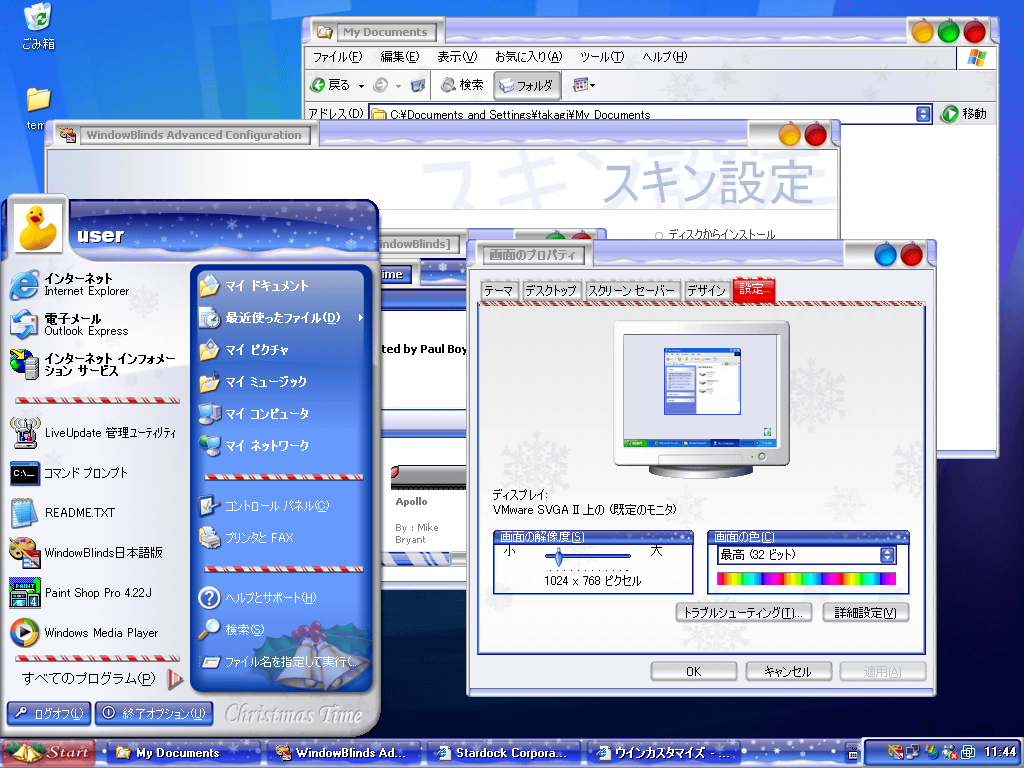The width and height of the screenshot is (1024, 768).
Task: Open README.TXT from the Start menu
Action: (63, 513)
